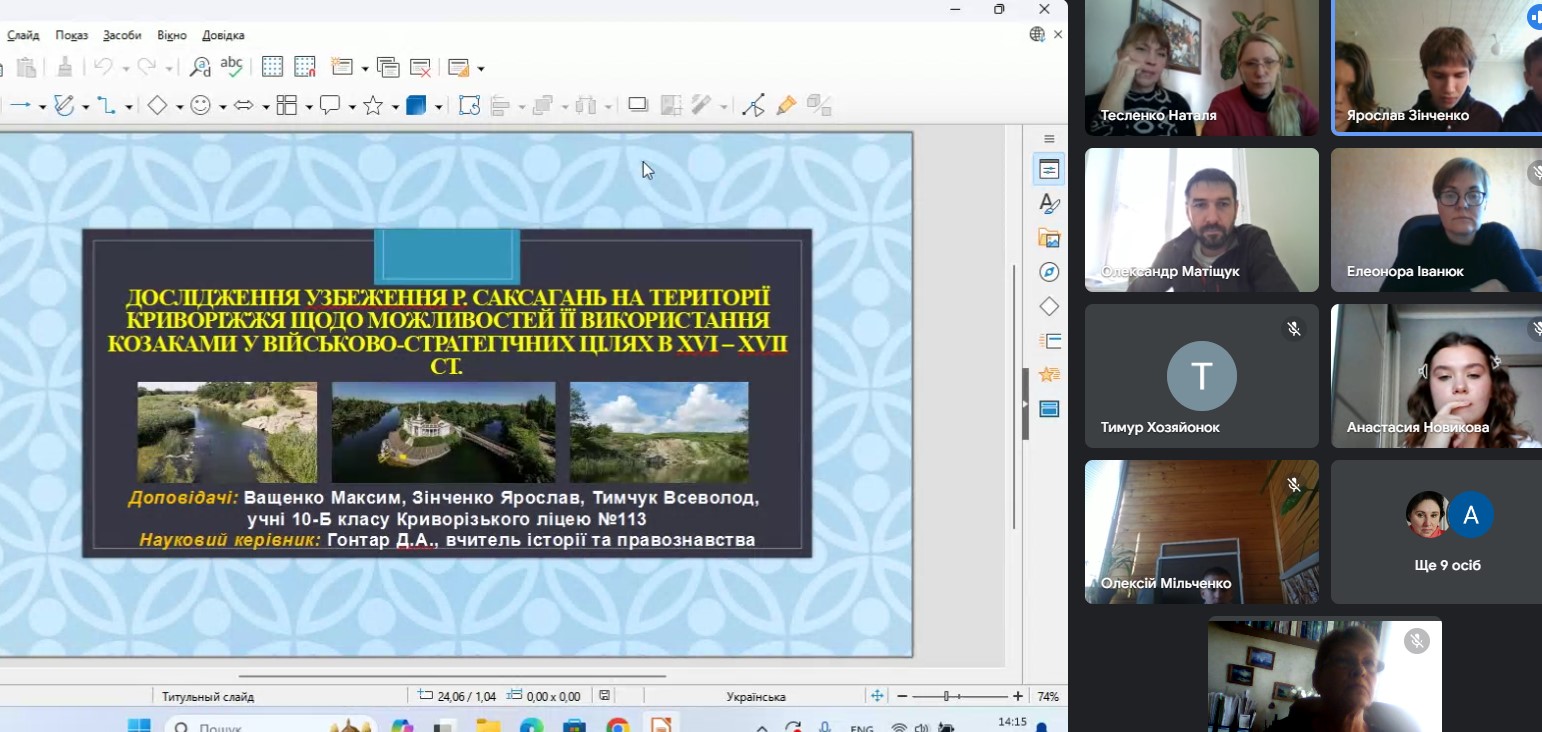This screenshot has width=1542, height=732.
Task: Click the zoom in plus button
Action: (x=1018, y=696)
